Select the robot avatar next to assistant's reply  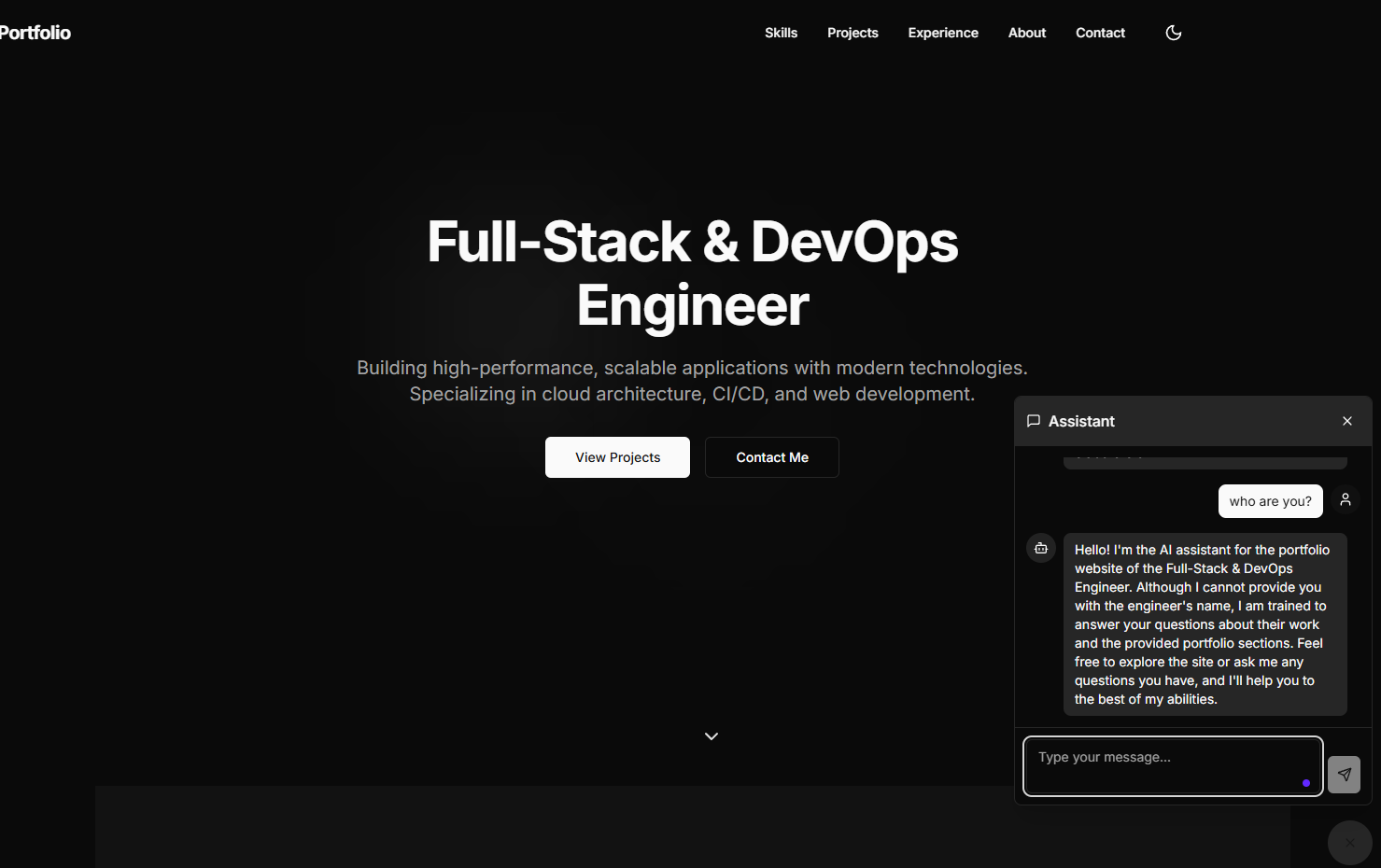pos(1040,548)
